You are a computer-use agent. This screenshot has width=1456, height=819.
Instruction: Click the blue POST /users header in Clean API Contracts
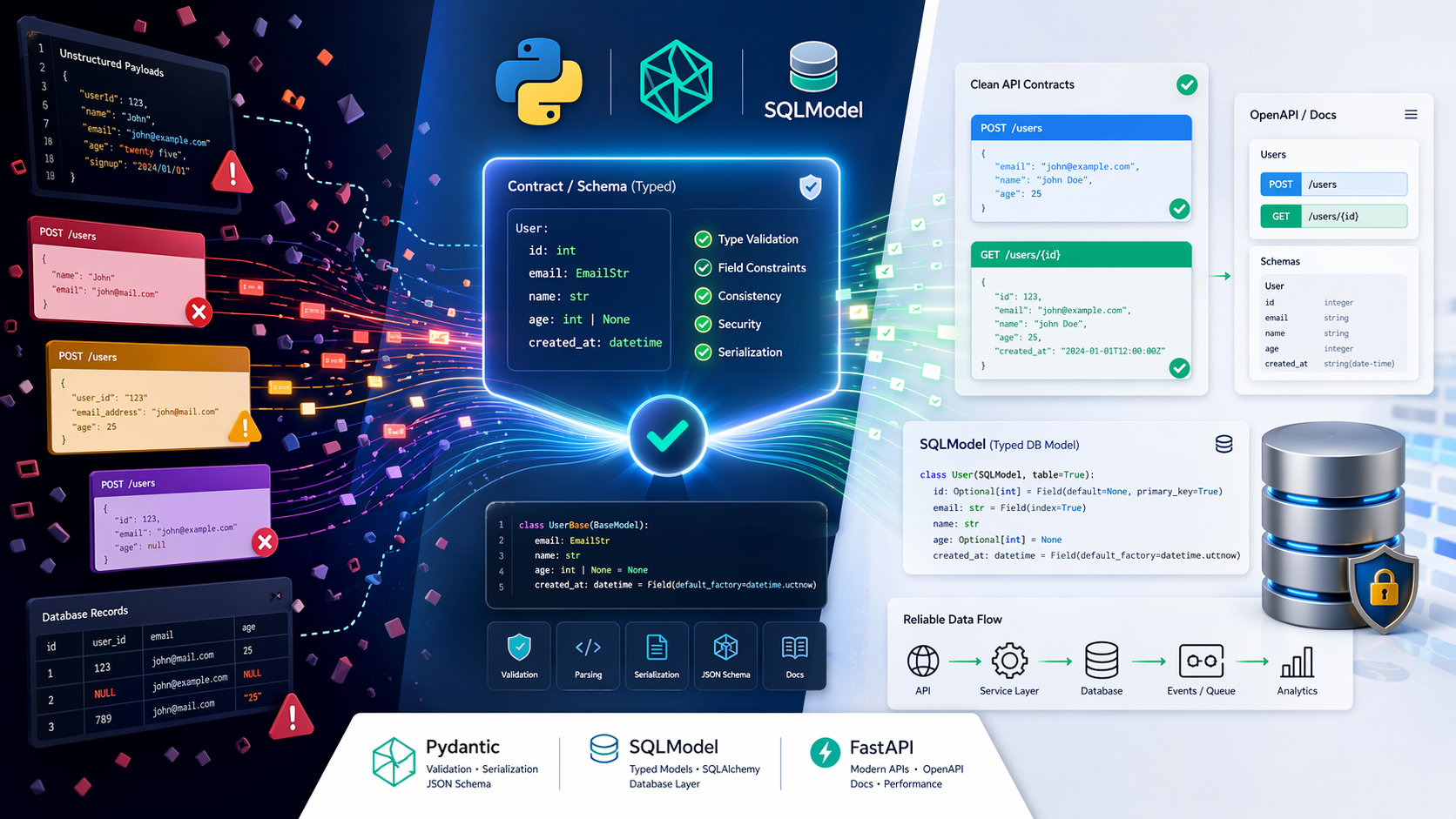coord(1081,128)
